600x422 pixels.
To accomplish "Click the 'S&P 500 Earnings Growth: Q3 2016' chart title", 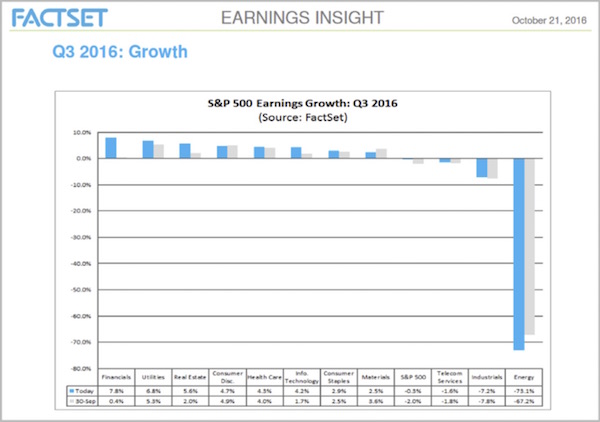I will click(x=303, y=103).
